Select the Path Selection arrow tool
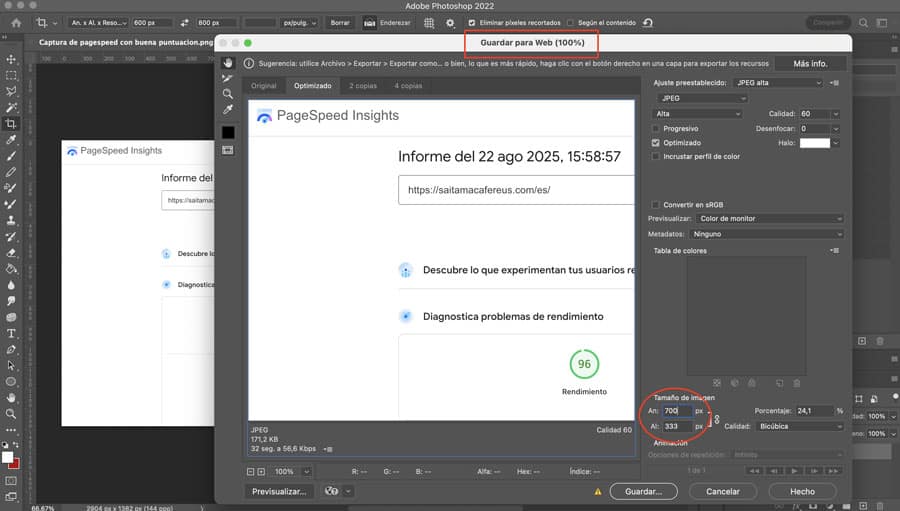 tap(11, 365)
